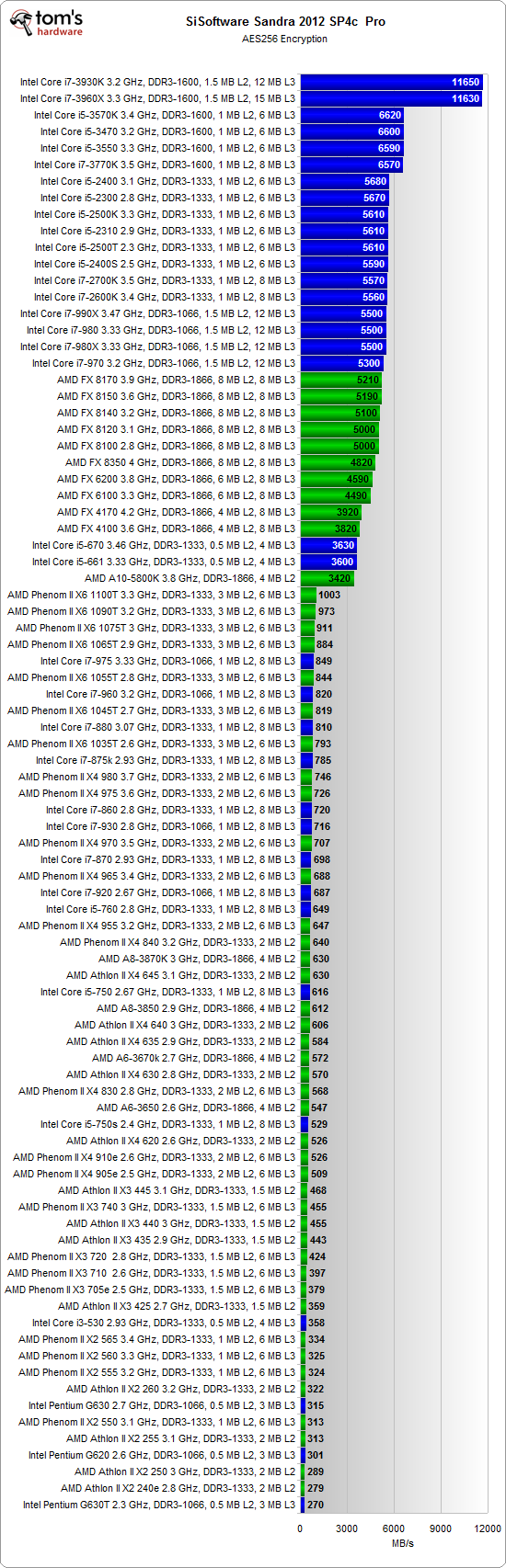Image resolution: width=506 pixels, height=1568 pixels.
Task: Click the AMD Phenom II X4 840 label
Action: 178,942
